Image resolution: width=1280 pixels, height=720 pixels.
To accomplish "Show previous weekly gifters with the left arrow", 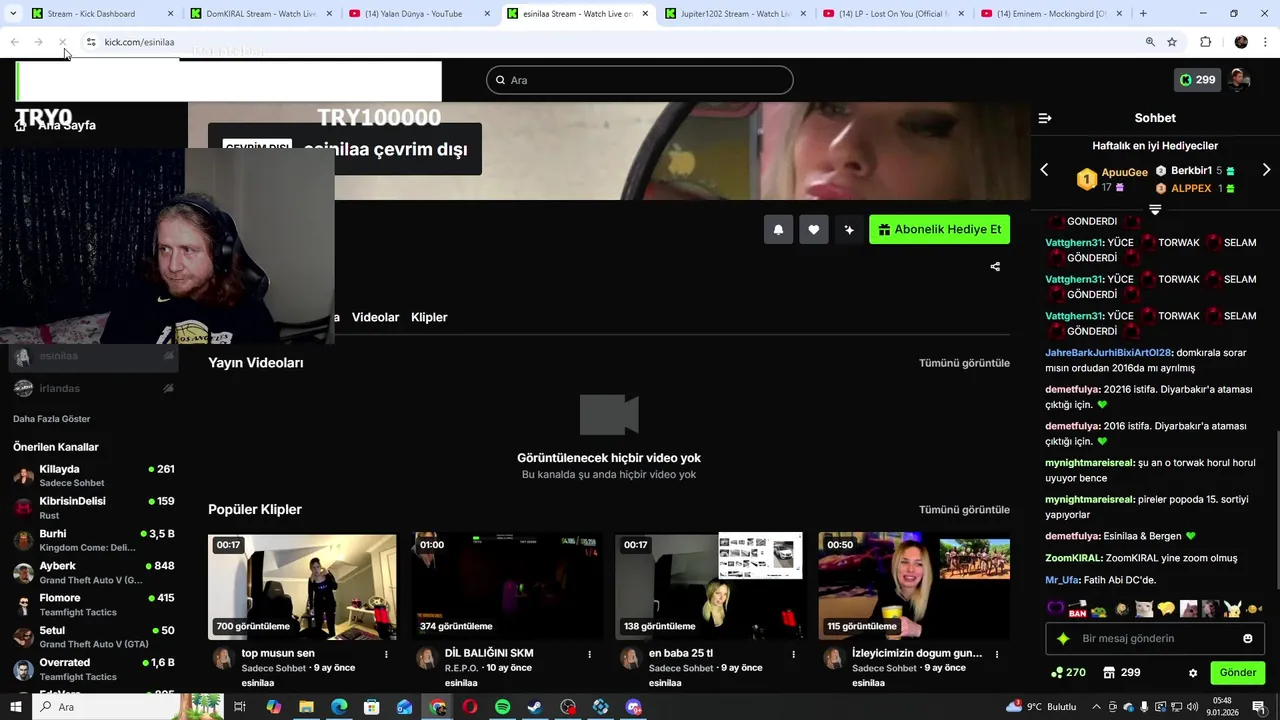I will point(1044,170).
